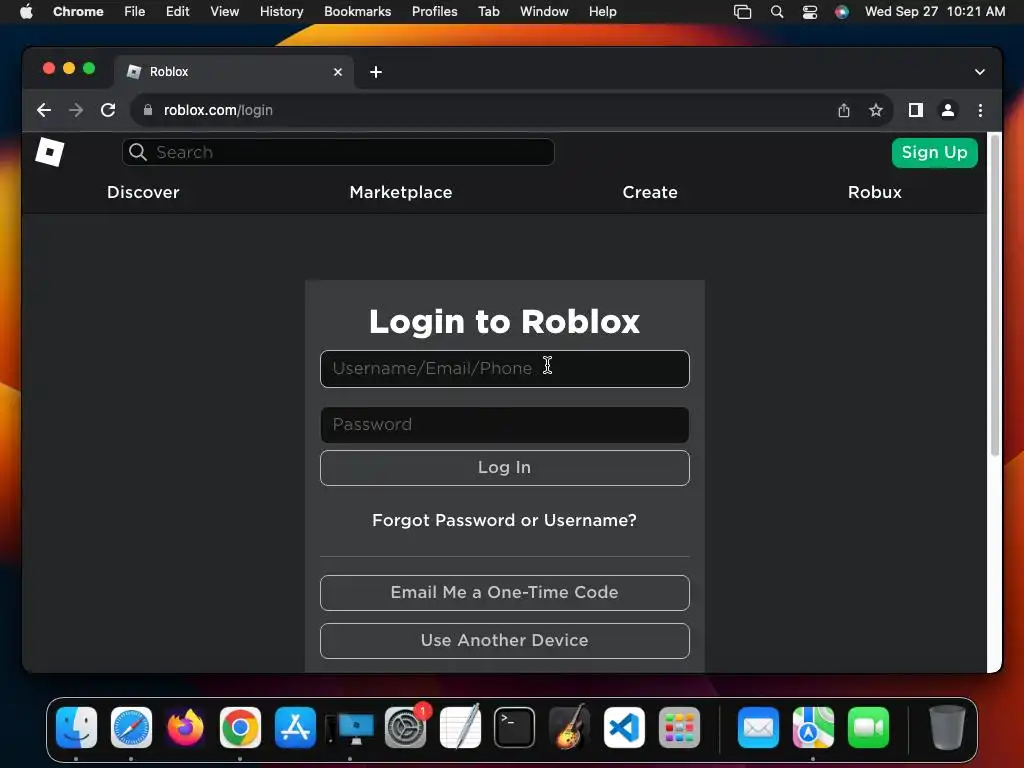Open the Trash in the Dock

[947, 728]
